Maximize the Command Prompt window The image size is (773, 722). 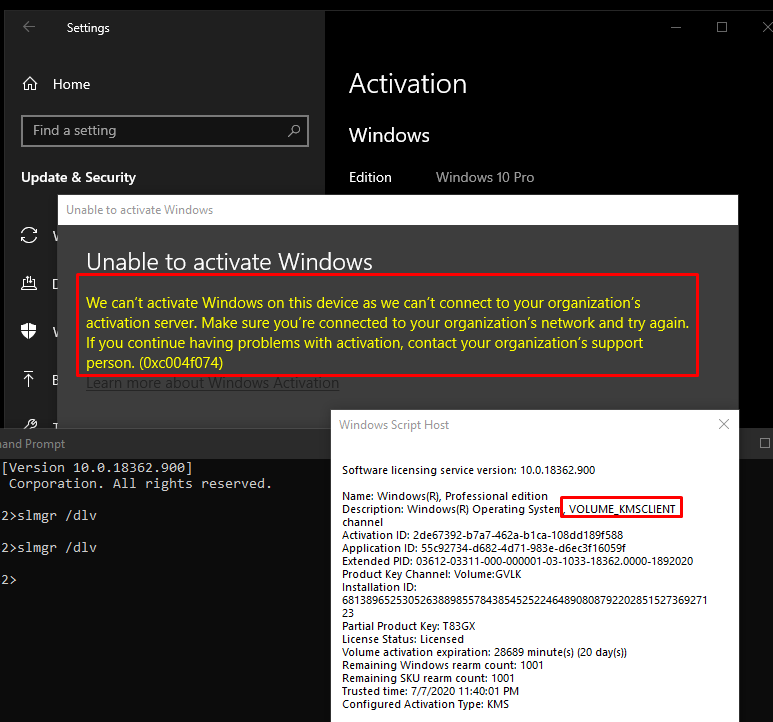[765, 443]
